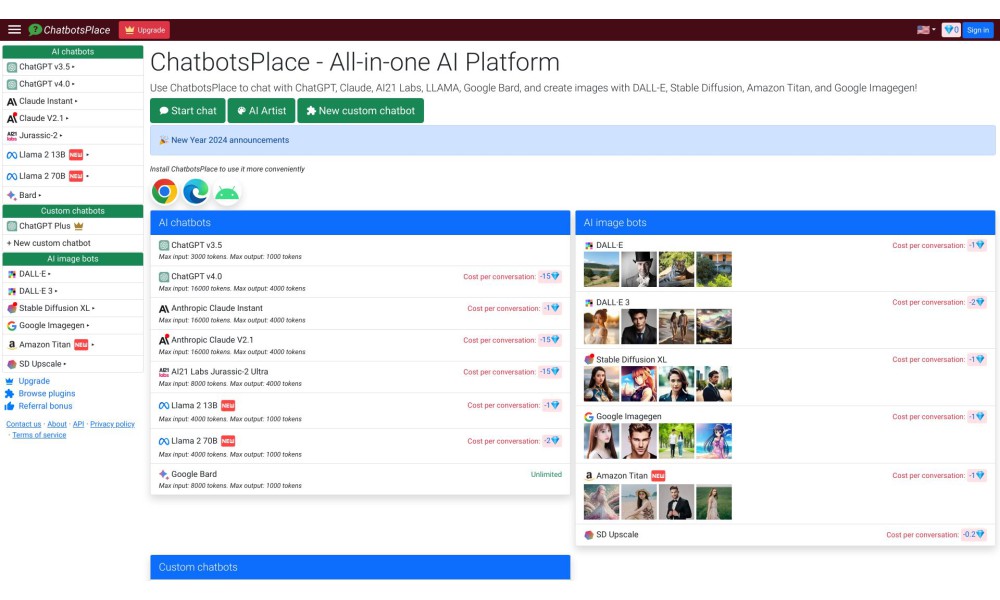Expand Llama 2 13B sidebar item
1000x600 pixels.
pyautogui.click(x=73, y=155)
